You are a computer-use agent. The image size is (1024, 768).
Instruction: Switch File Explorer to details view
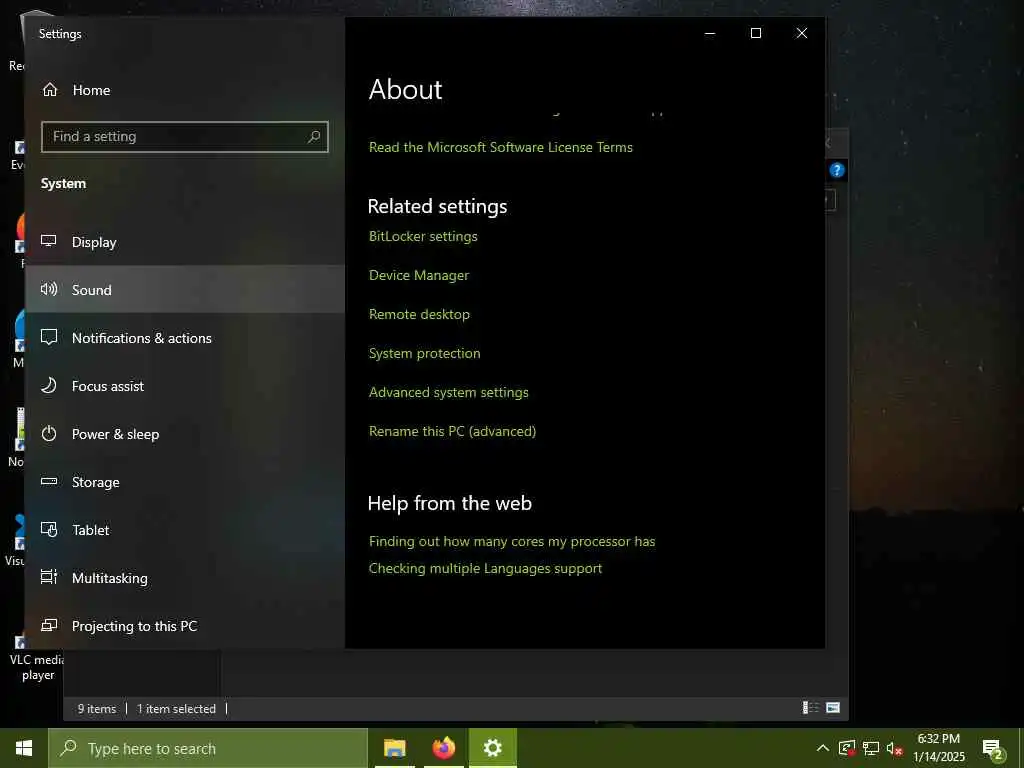tap(810, 707)
